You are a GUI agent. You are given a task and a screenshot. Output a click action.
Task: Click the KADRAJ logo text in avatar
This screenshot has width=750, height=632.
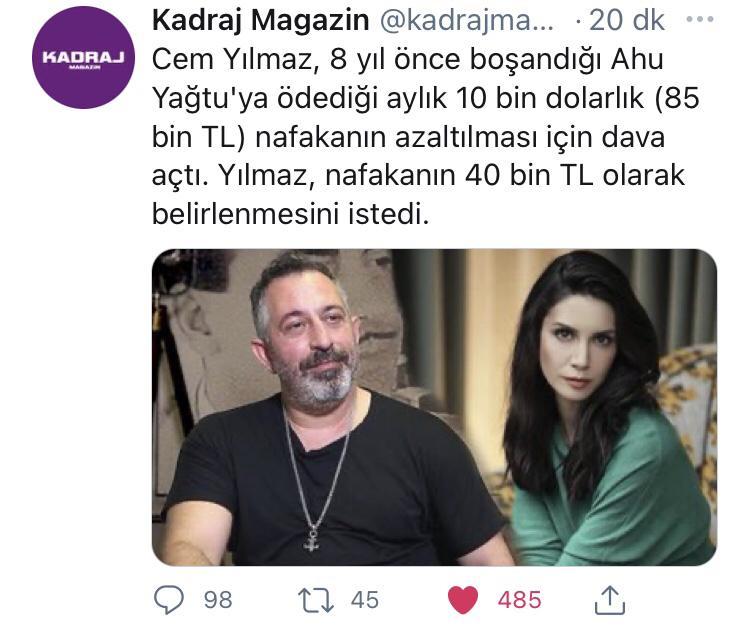(x=83, y=58)
